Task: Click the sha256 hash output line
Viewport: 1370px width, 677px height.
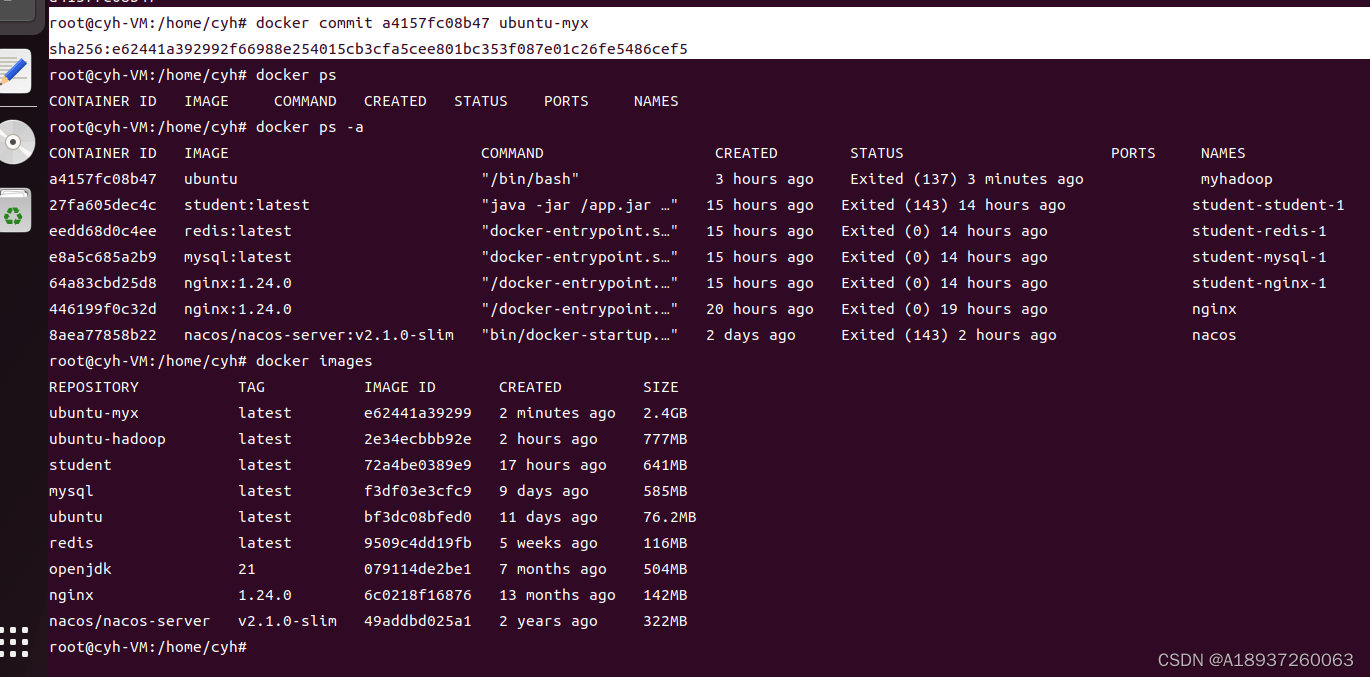Action: 368,48
